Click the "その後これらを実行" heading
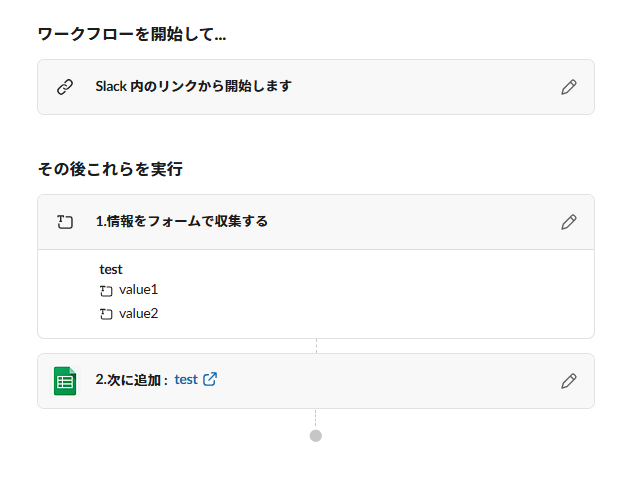This screenshot has height=503, width=636. tap(110, 170)
